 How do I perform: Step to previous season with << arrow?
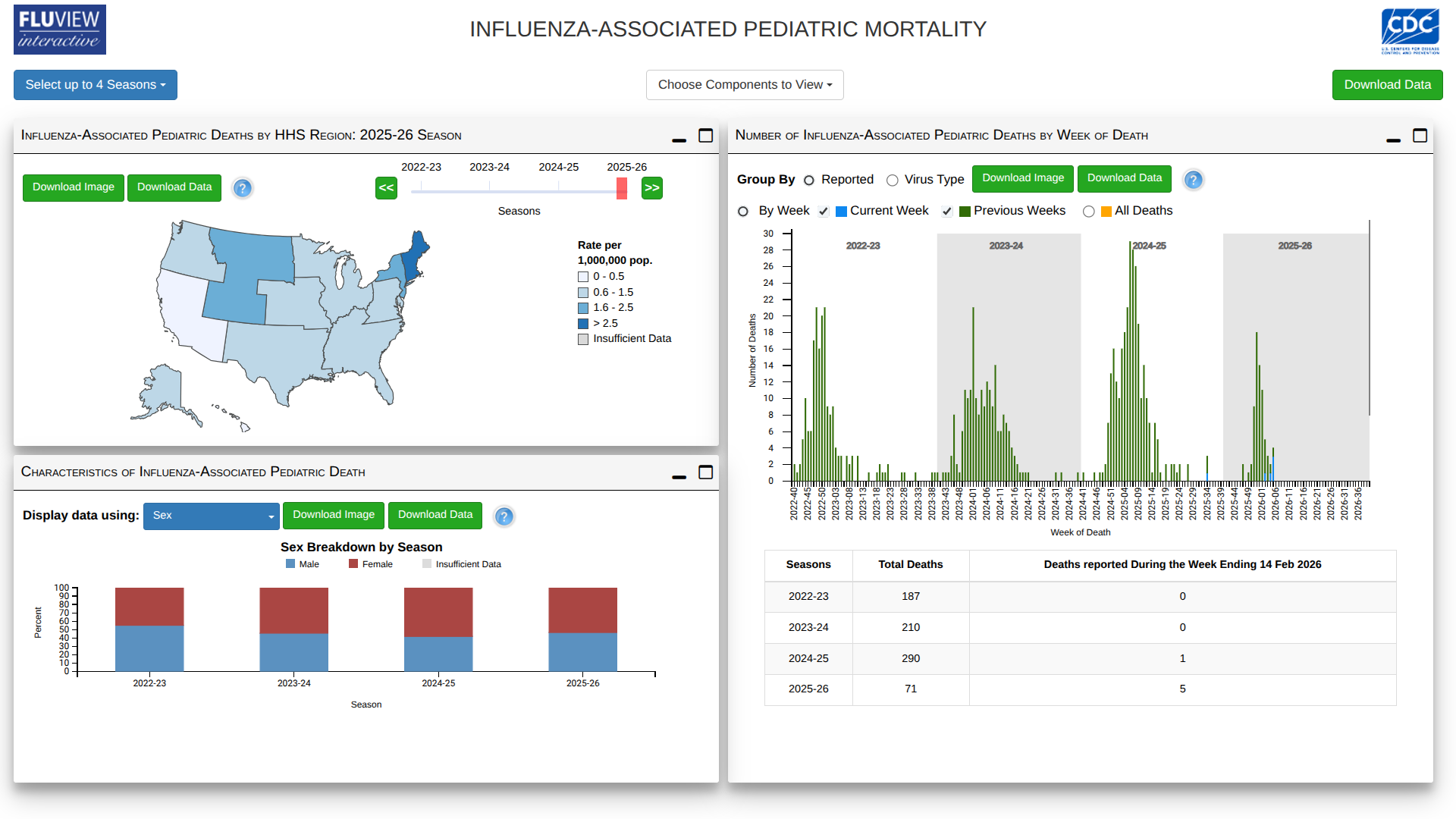pos(386,188)
